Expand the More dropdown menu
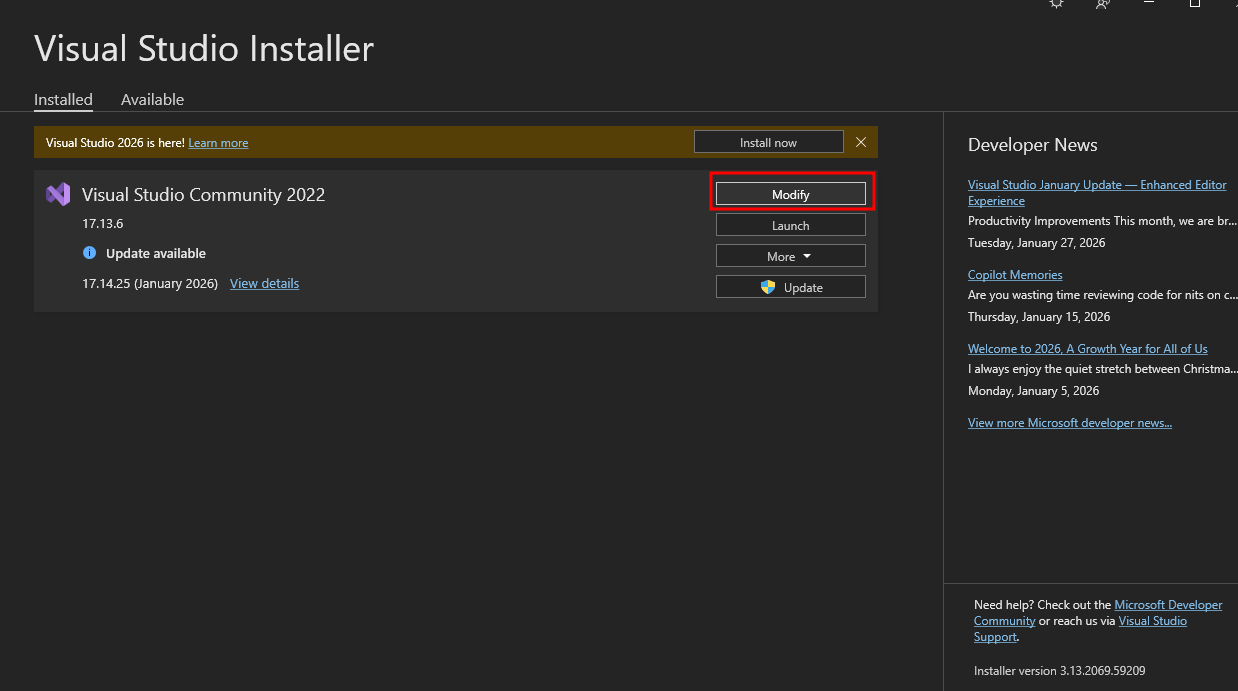Screen dimensions: 1238x691 [790, 256]
